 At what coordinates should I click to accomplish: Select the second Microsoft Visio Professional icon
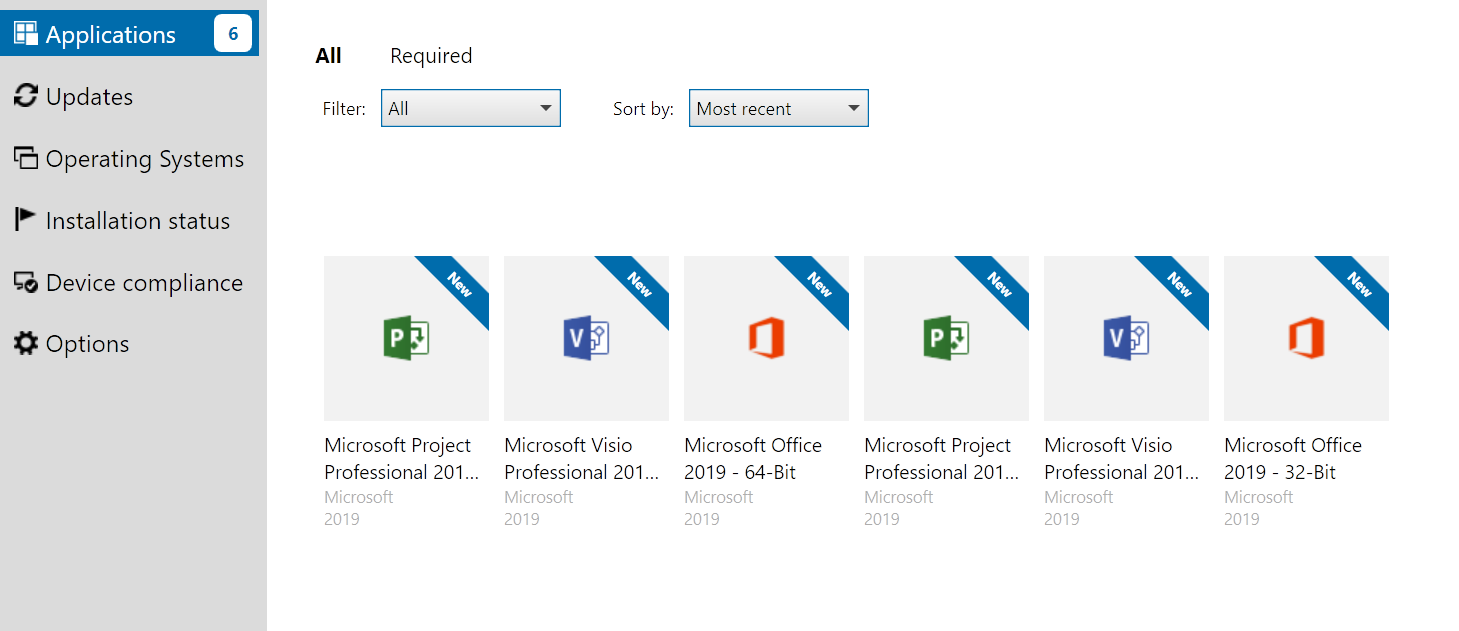(x=1126, y=338)
